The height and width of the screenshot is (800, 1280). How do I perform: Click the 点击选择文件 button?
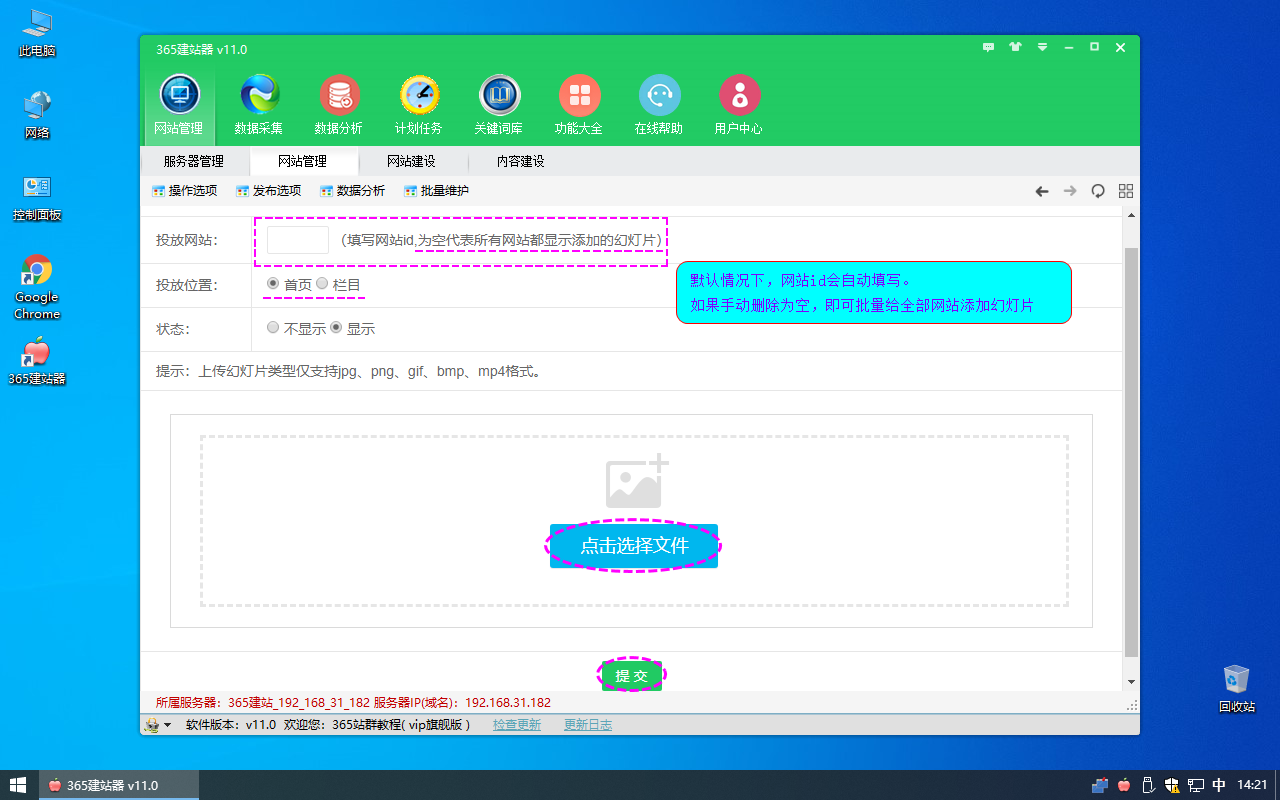click(634, 546)
